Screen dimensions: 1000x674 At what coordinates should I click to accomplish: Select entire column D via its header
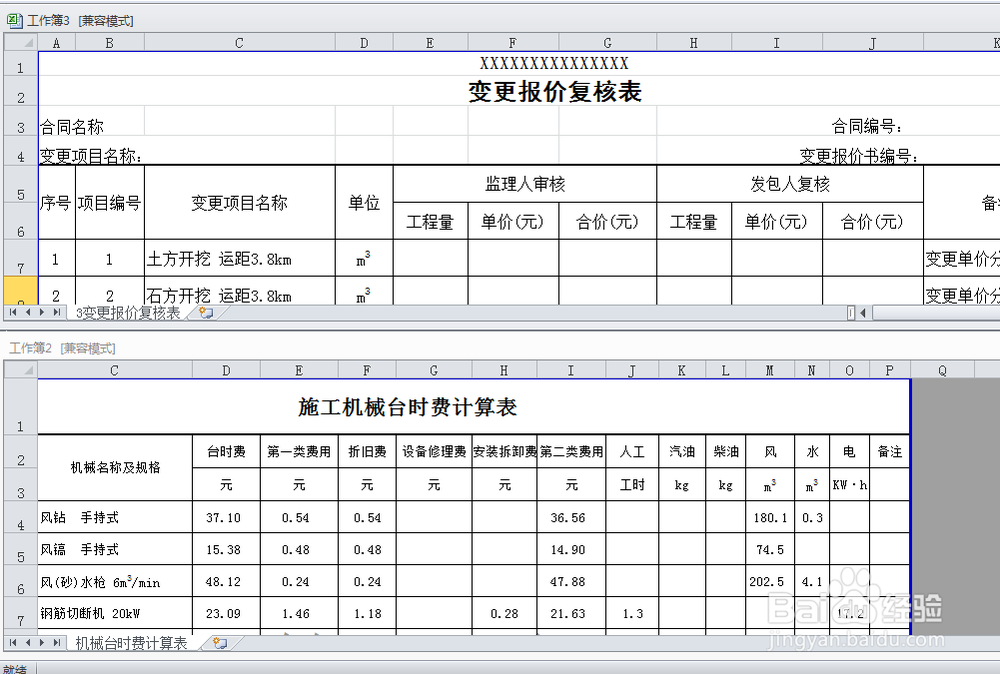pyautogui.click(x=363, y=42)
